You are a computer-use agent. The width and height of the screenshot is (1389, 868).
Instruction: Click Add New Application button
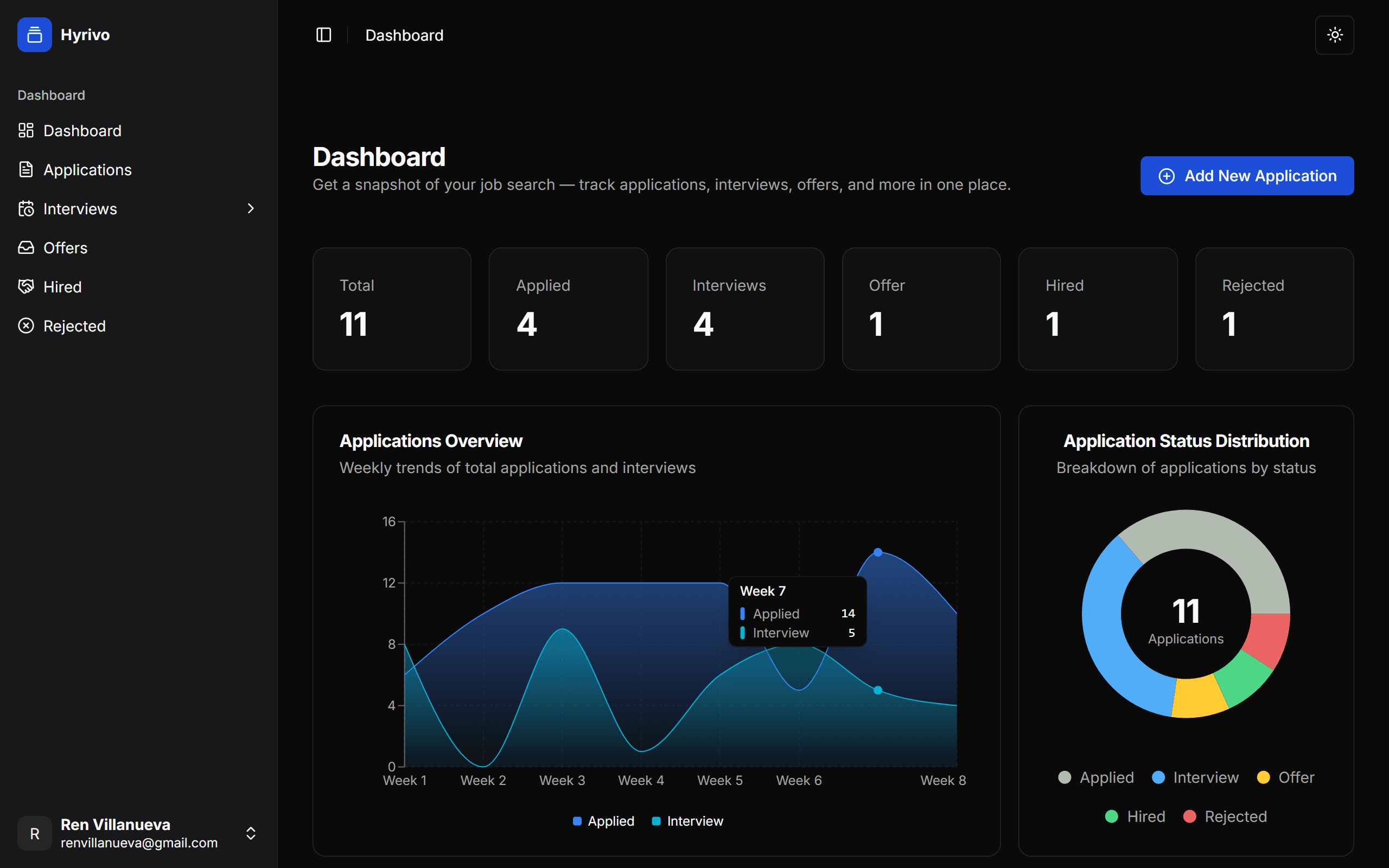[x=1247, y=176]
